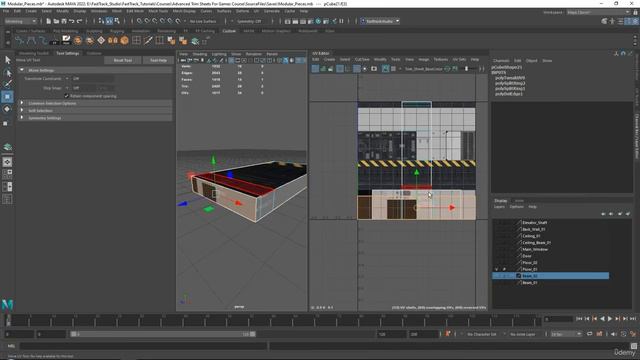Go to start of playback range

580,319
